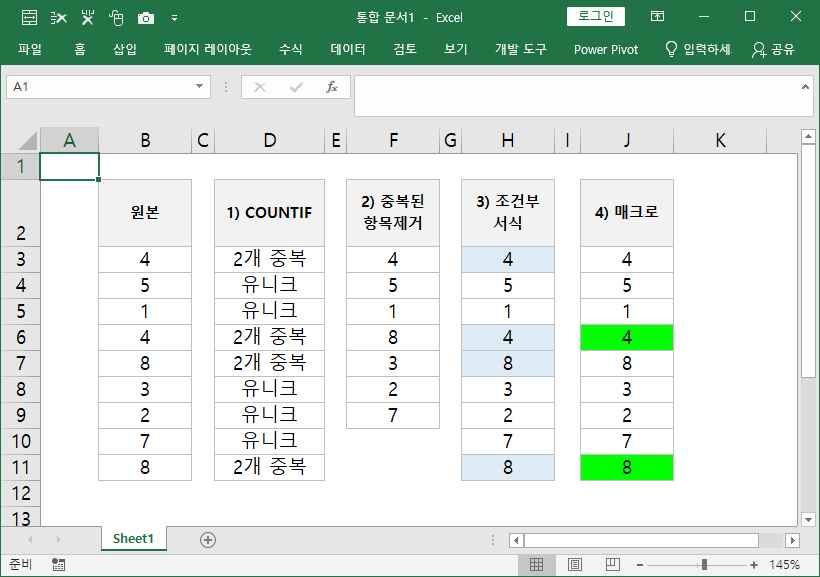Click the '3) 조건부 서식' header cell
The height and width of the screenshot is (577, 820).
[508, 213]
